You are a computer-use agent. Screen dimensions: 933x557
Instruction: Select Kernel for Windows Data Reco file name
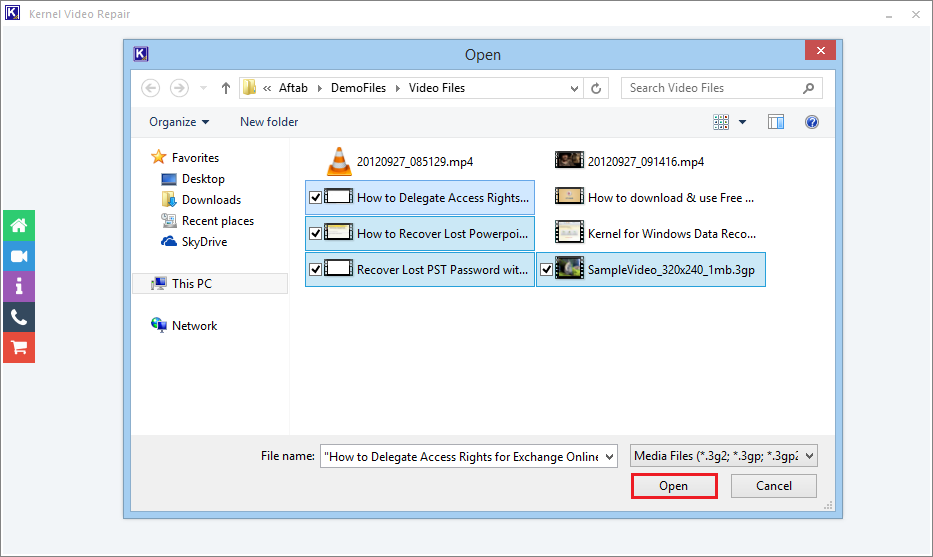[x=672, y=234]
